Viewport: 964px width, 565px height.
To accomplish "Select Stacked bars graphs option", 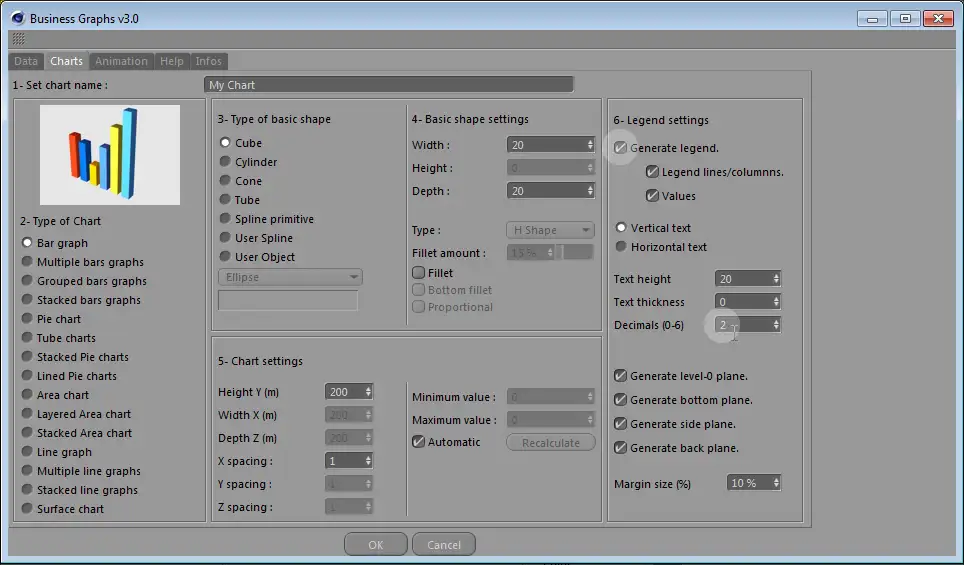I will pyautogui.click(x=81, y=300).
